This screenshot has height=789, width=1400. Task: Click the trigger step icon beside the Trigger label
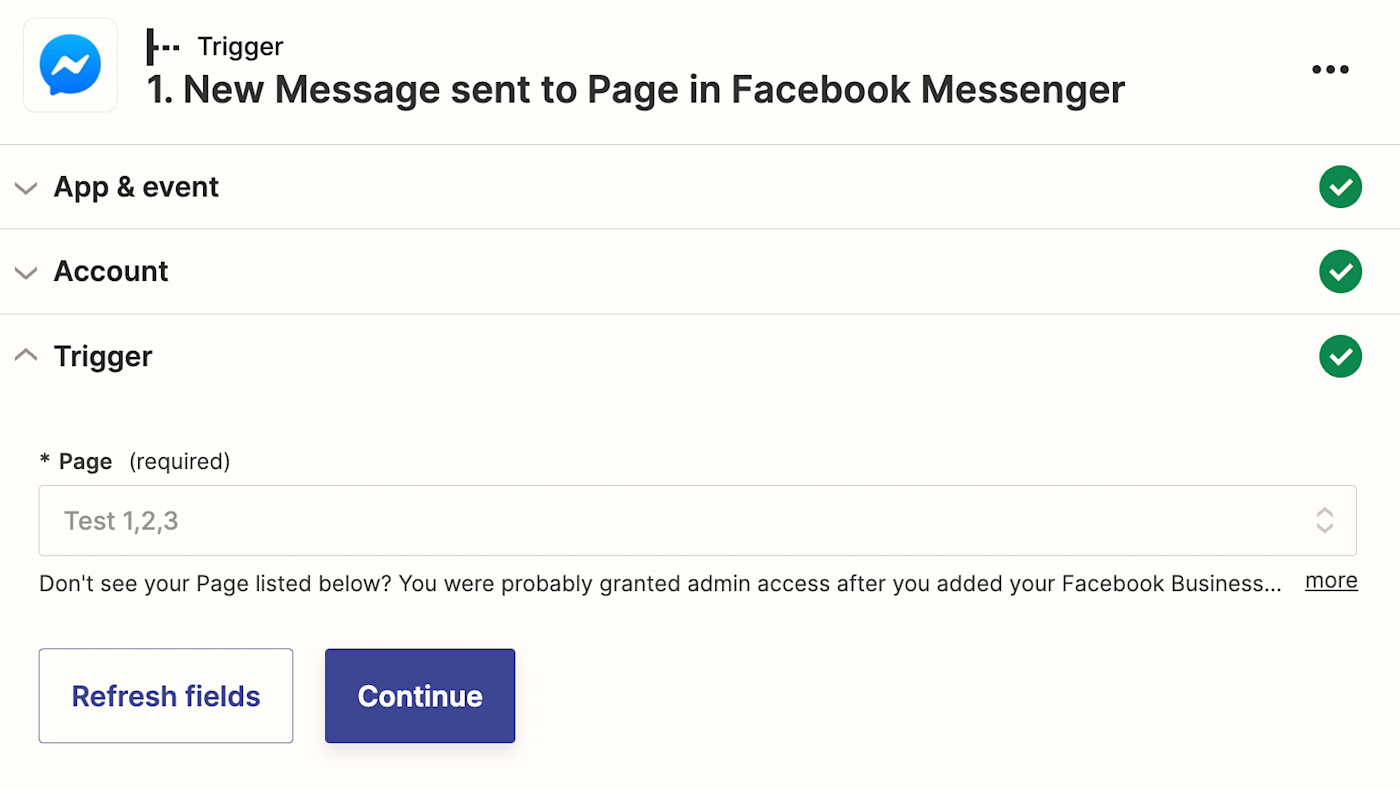[x=162, y=47]
